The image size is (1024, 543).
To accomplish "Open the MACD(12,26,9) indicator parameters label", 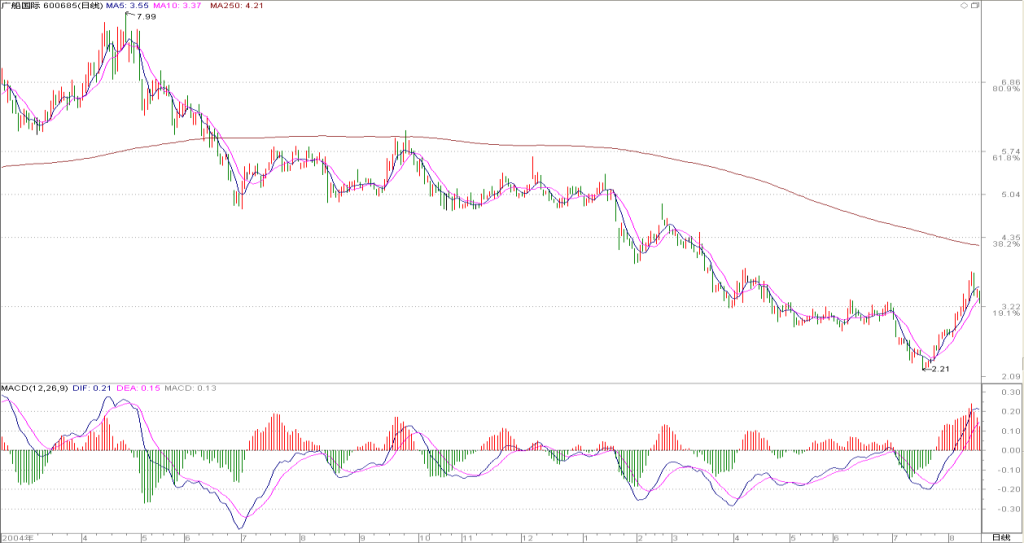I will coord(34,388).
